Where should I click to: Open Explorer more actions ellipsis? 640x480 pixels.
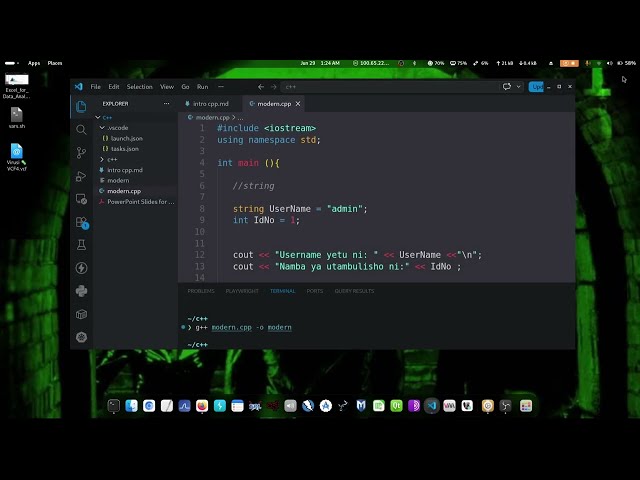(x=166, y=104)
